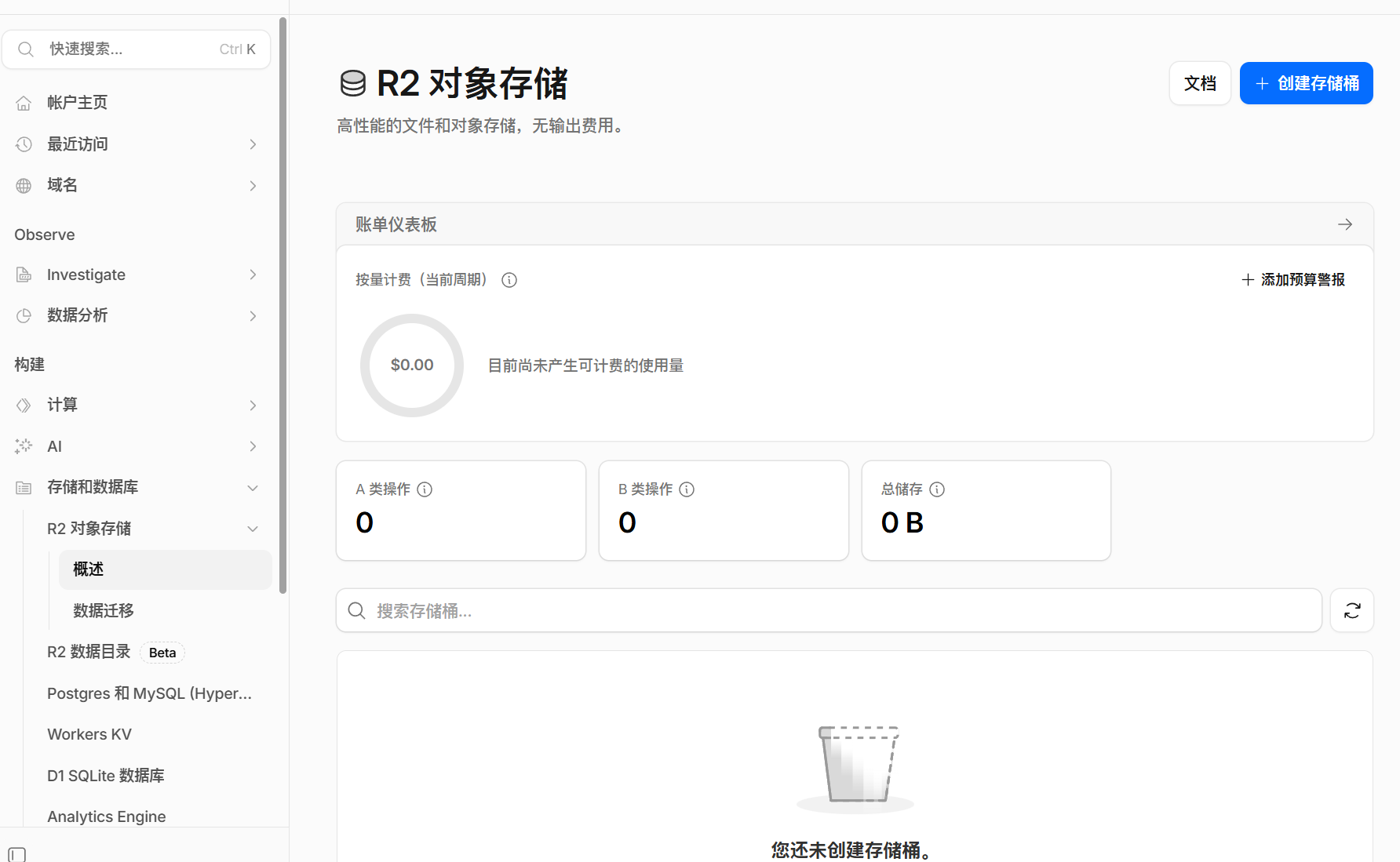Click the Investigate document icon
Screen dimensions: 1400x862
coord(24,275)
